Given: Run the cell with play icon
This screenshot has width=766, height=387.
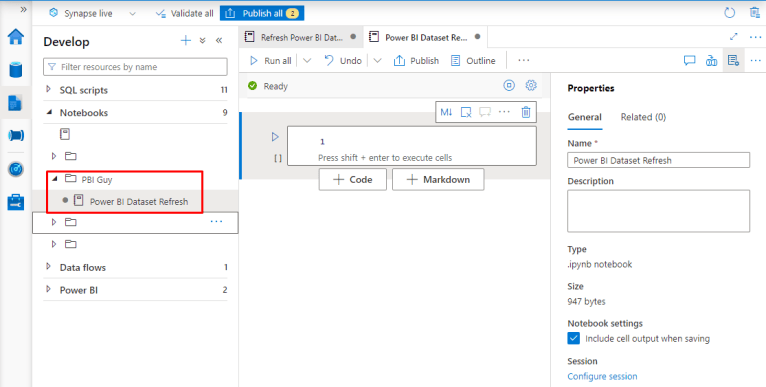Looking at the screenshot, I should [x=275, y=137].
